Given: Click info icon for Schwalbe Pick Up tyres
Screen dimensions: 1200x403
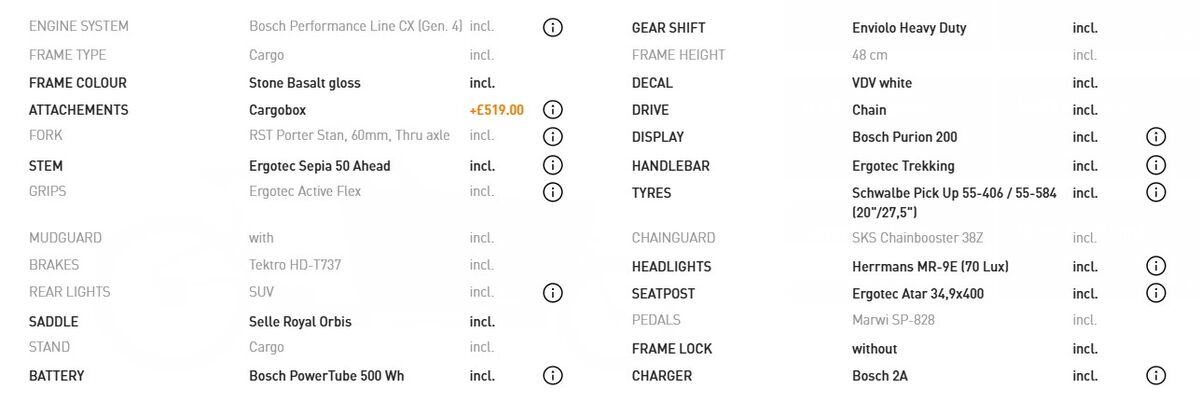Looking at the screenshot, I should click(x=1156, y=192).
